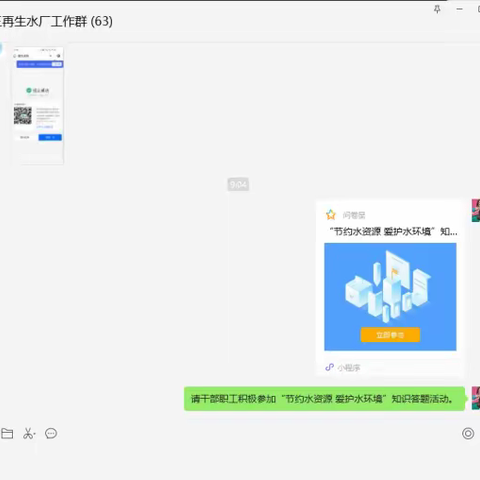Screen dimensions: 480x480
Task: Click the group title 再生水厂工作群 (63)
Action: click(x=56, y=22)
